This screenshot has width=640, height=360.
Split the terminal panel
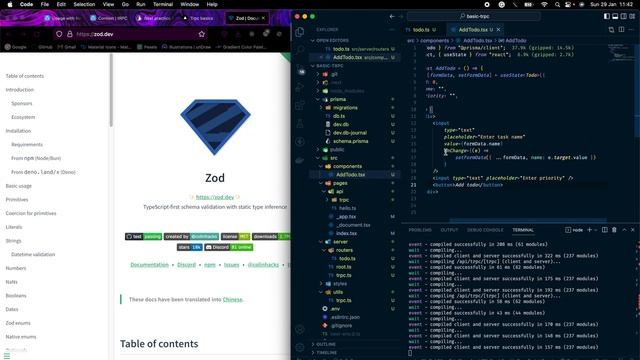[x=604, y=230]
